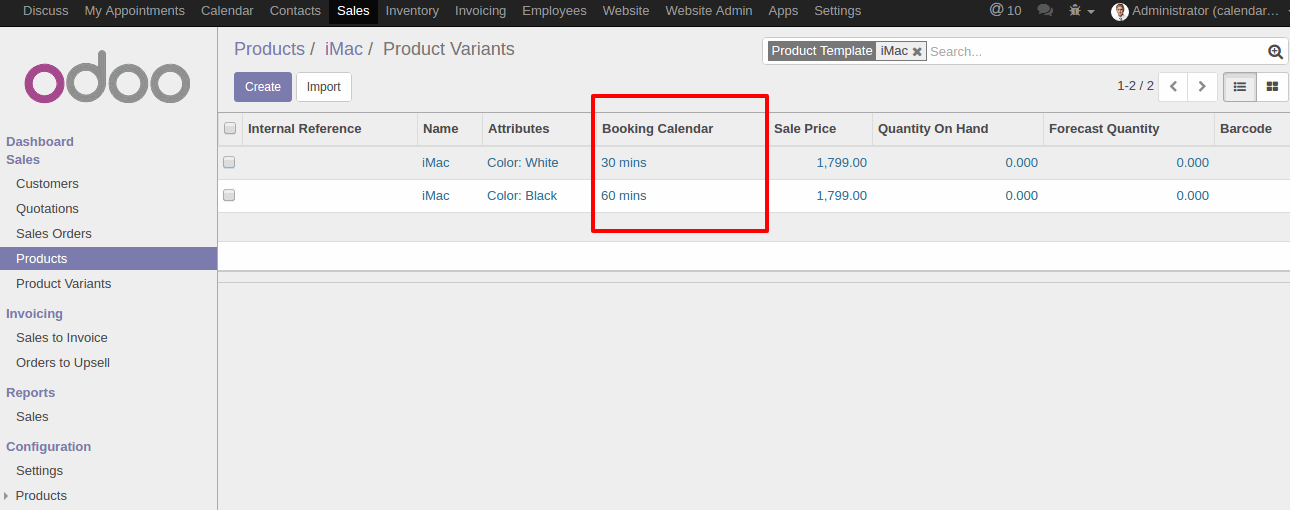Image resolution: width=1290 pixels, height=510 pixels.
Task: Open the Contacts menu
Action: click(295, 11)
